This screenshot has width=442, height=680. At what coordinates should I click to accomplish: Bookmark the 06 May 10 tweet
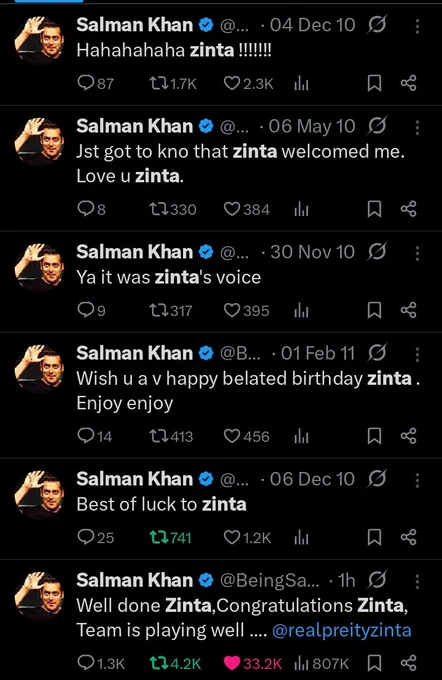[374, 209]
